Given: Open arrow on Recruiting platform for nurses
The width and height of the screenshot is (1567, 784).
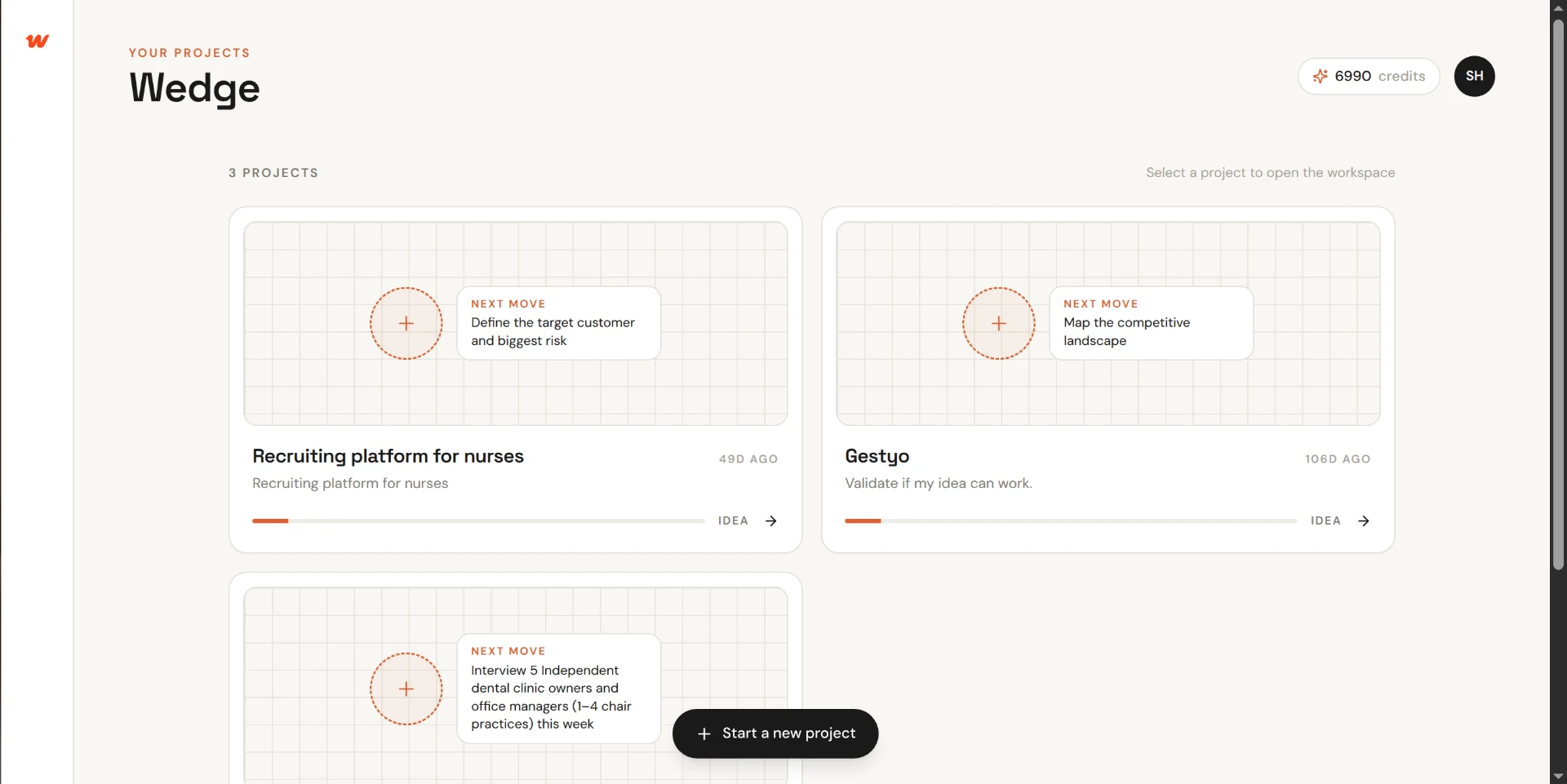Looking at the screenshot, I should click(x=771, y=520).
